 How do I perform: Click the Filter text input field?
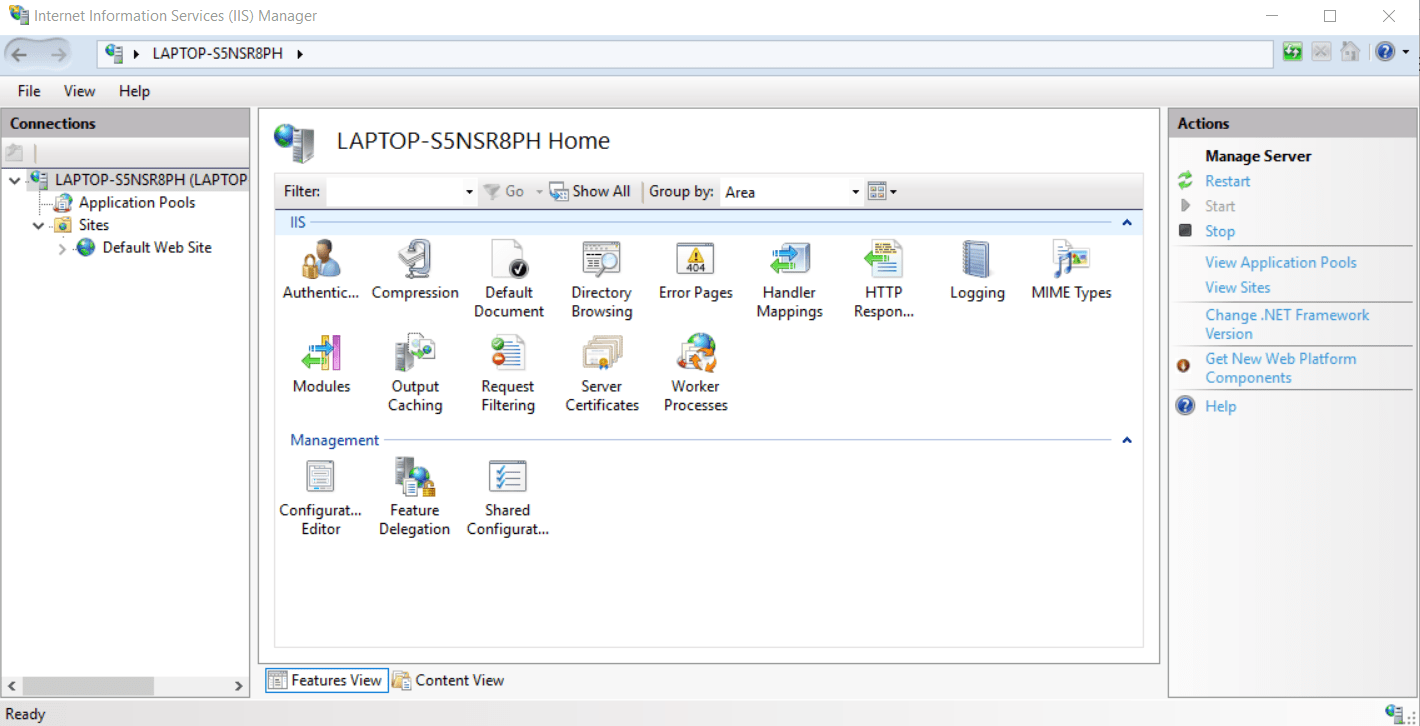click(395, 192)
